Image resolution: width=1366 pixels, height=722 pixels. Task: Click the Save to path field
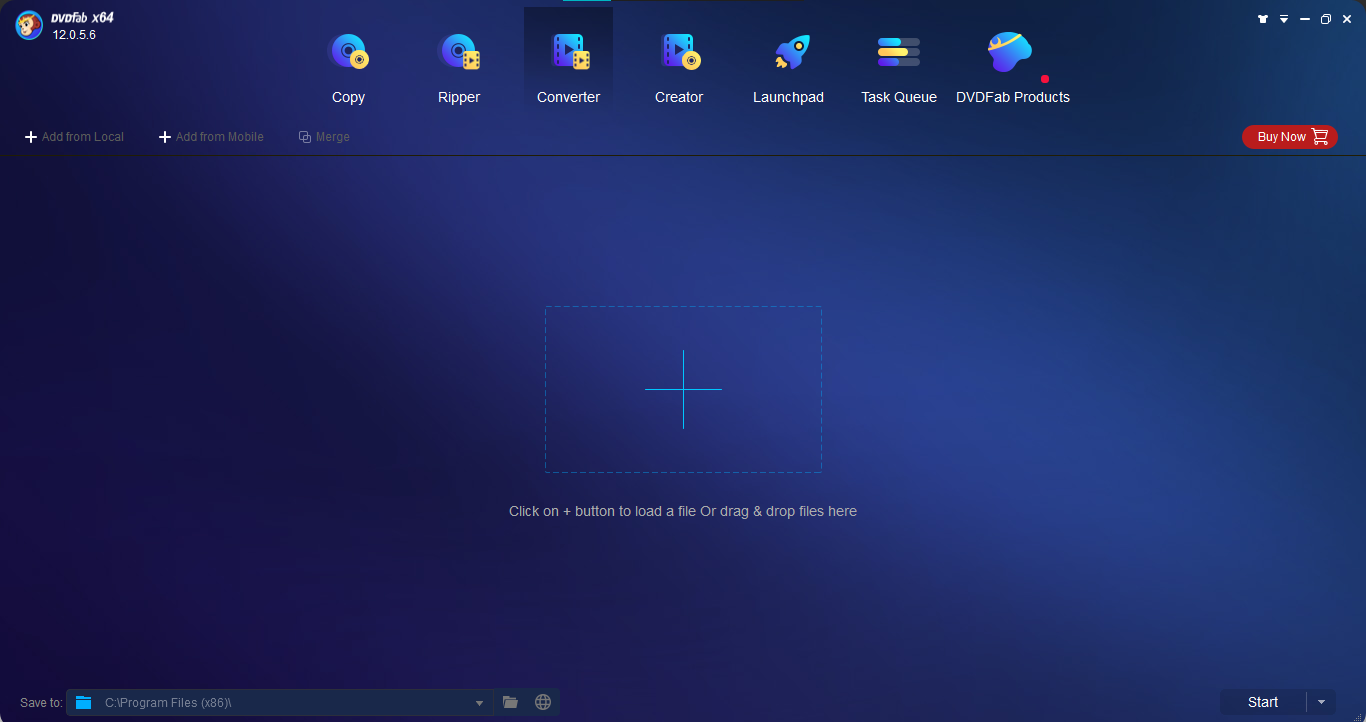280,703
